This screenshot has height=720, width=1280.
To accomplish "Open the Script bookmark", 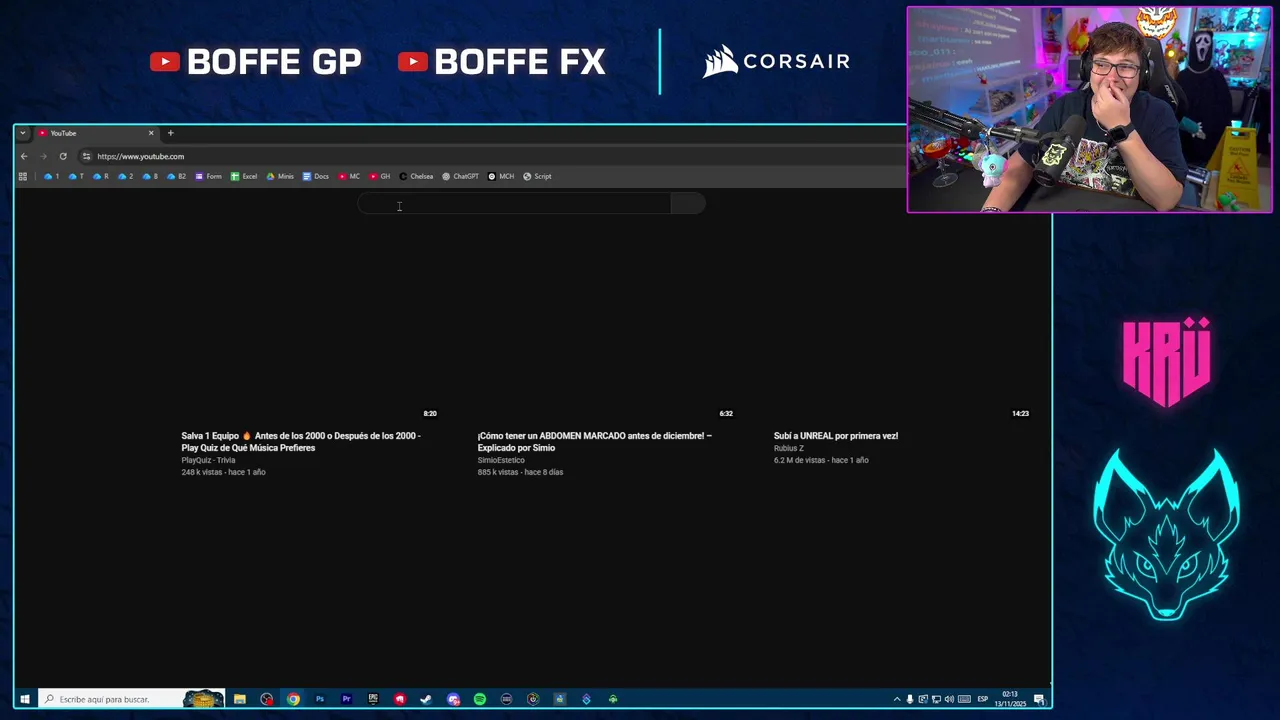I will click(x=537, y=176).
